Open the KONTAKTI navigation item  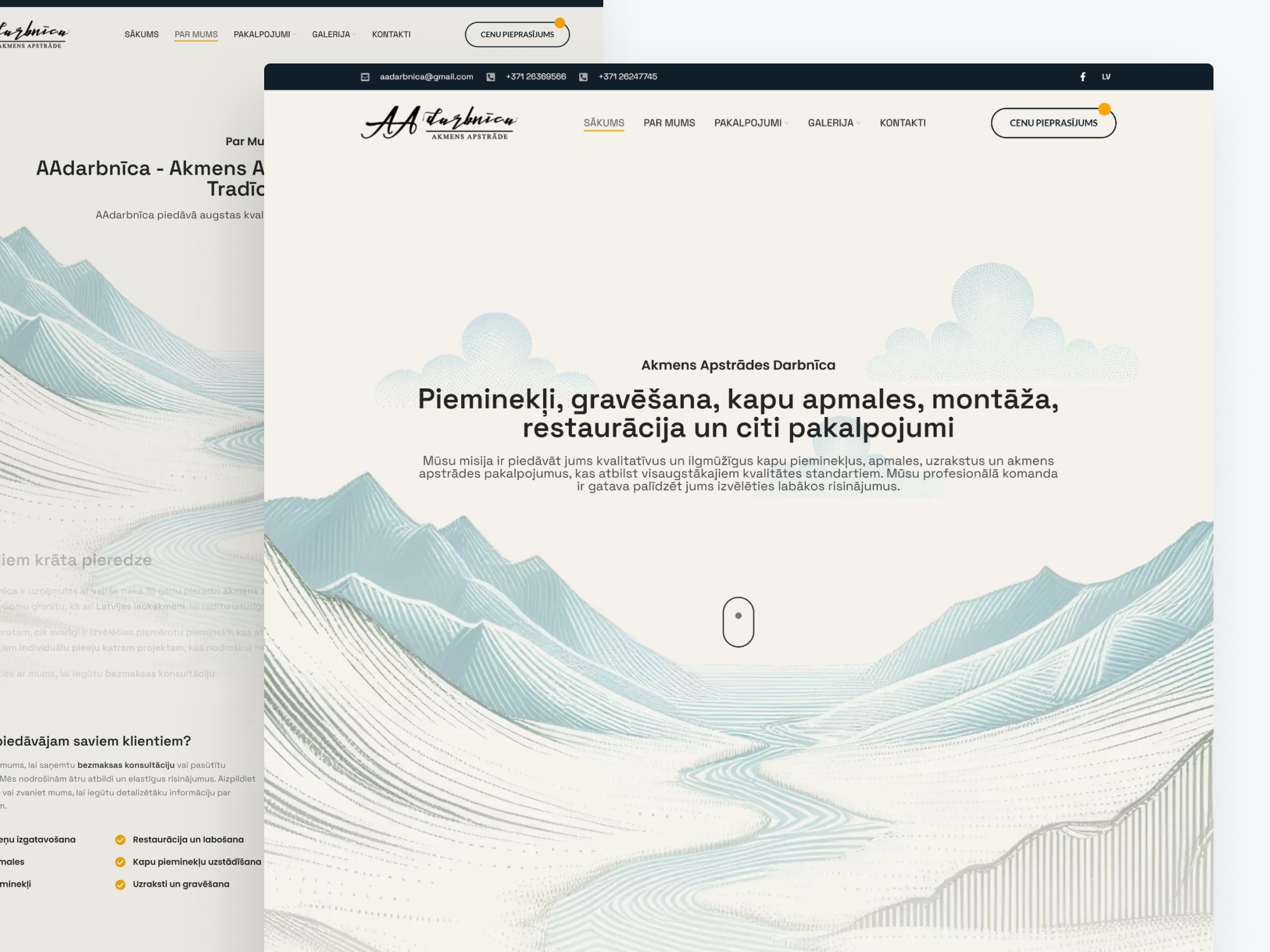[902, 122]
